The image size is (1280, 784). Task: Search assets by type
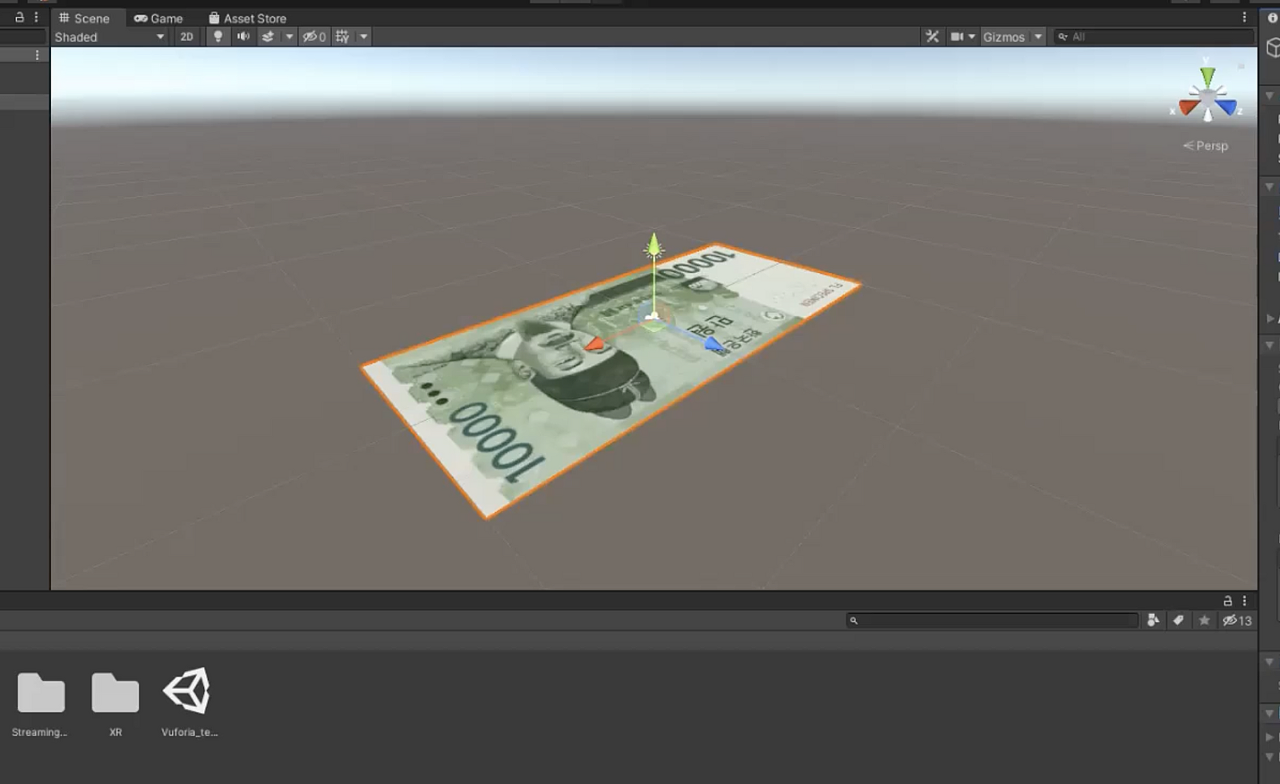click(1153, 621)
